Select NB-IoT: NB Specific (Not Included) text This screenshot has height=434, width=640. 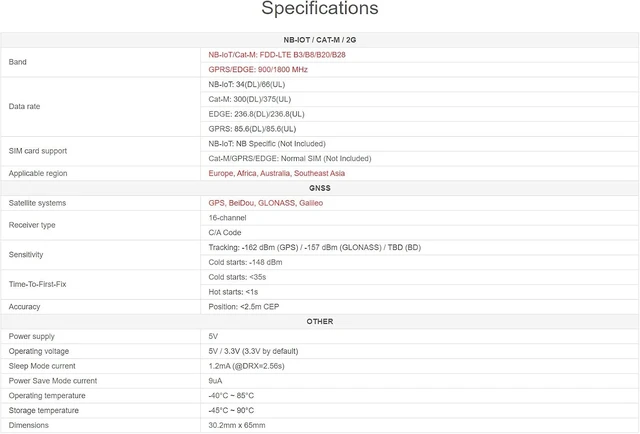point(267,144)
